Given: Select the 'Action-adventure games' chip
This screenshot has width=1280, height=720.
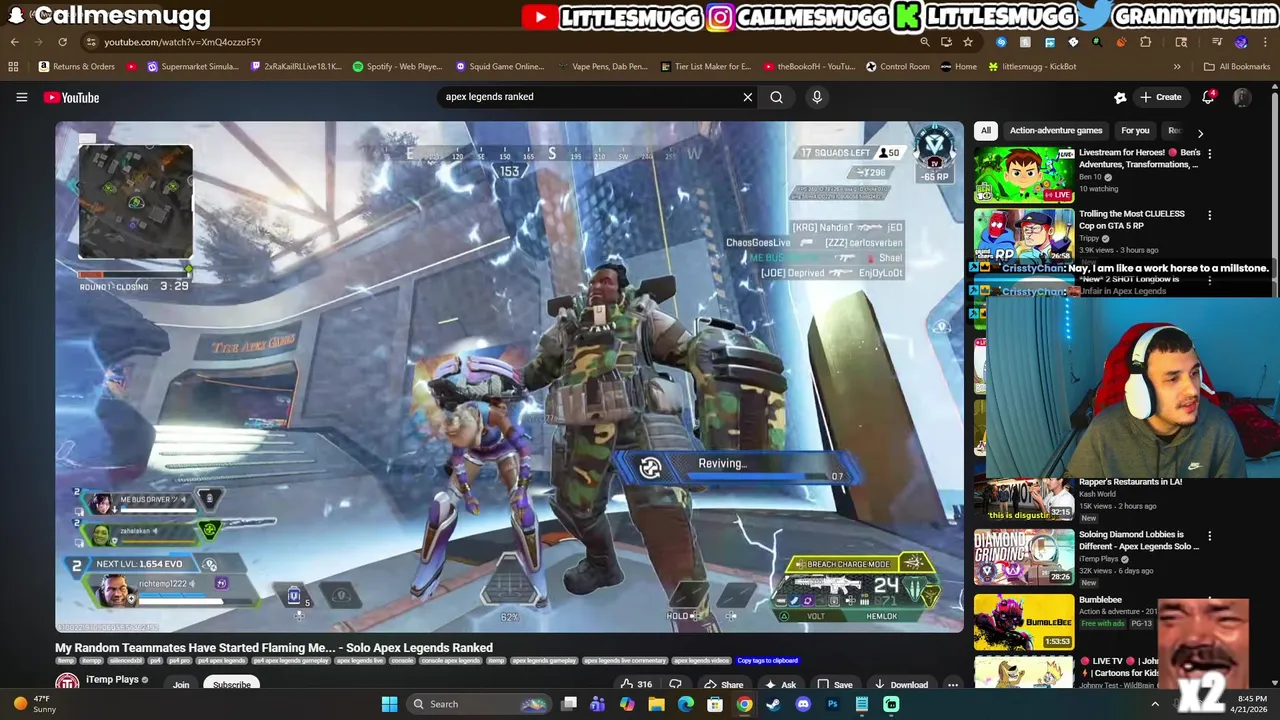Looking at the screenshot, I should pos(1056,131).
